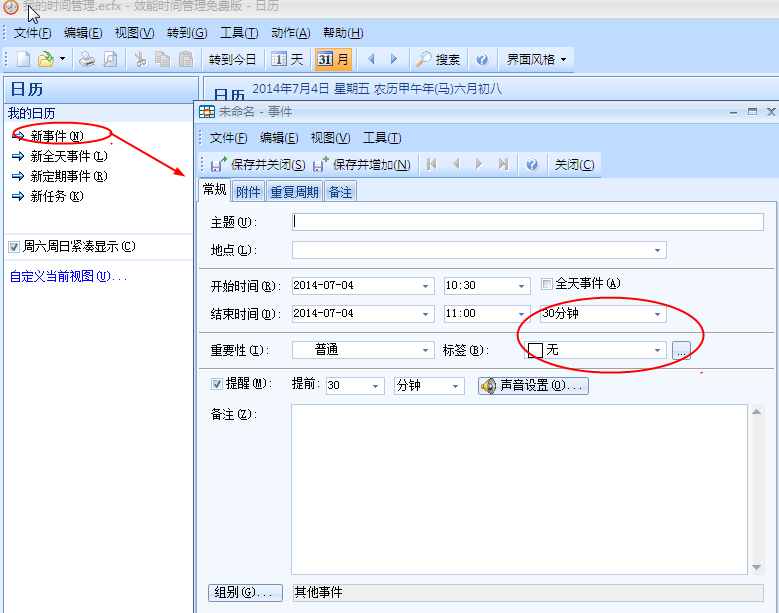Open the 30分钟 duration dropdown
This screenshot has width=779, height=613.
pyautogui.click(x=657, y=314)
